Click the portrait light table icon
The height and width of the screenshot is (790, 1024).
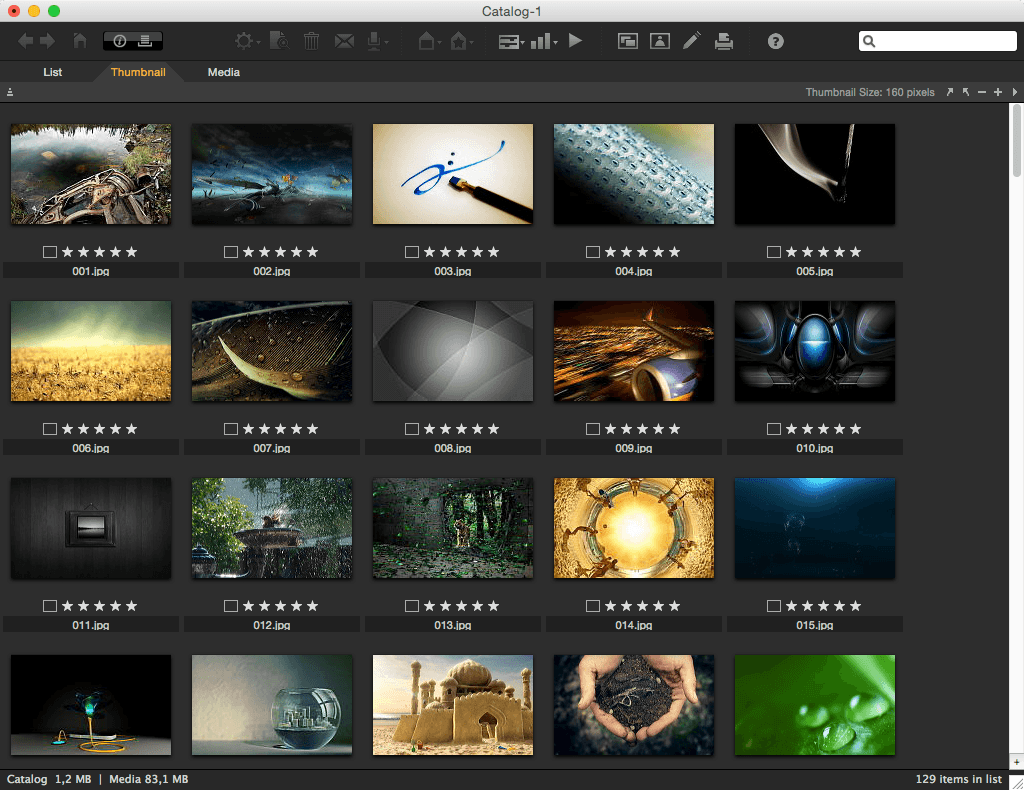point(660,41)
